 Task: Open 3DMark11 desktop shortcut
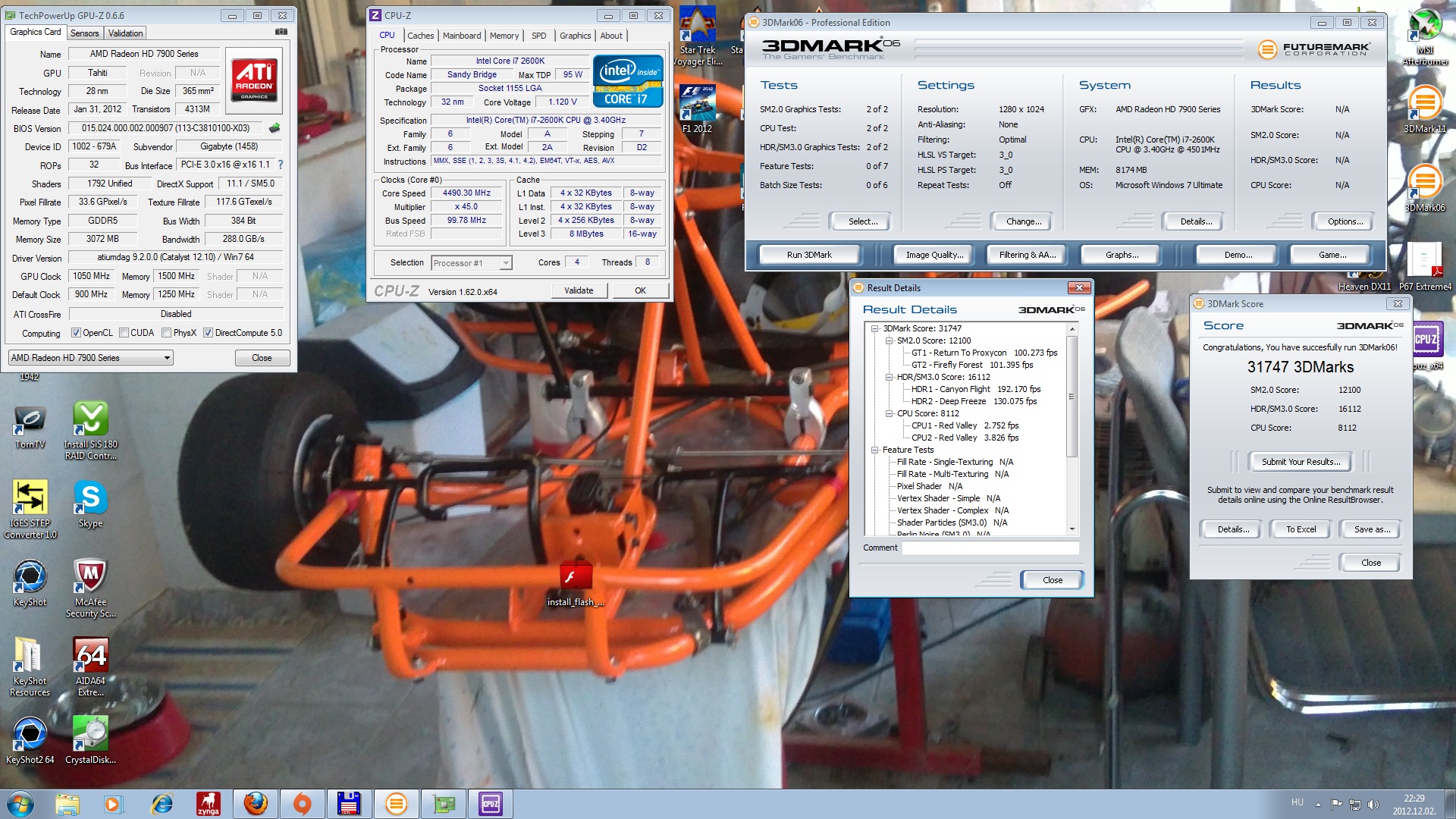1425,110
